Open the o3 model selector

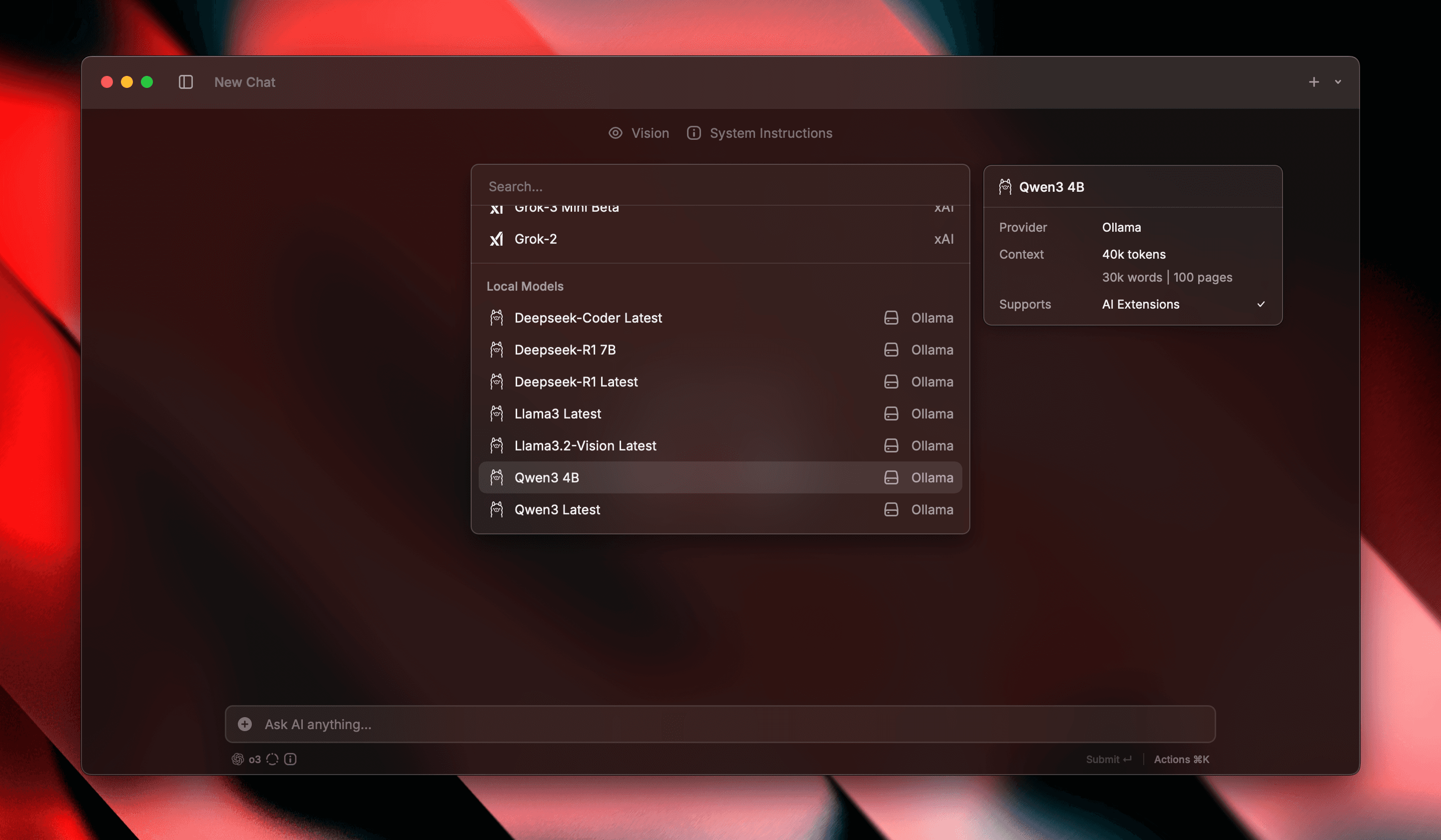coord(247,759)
